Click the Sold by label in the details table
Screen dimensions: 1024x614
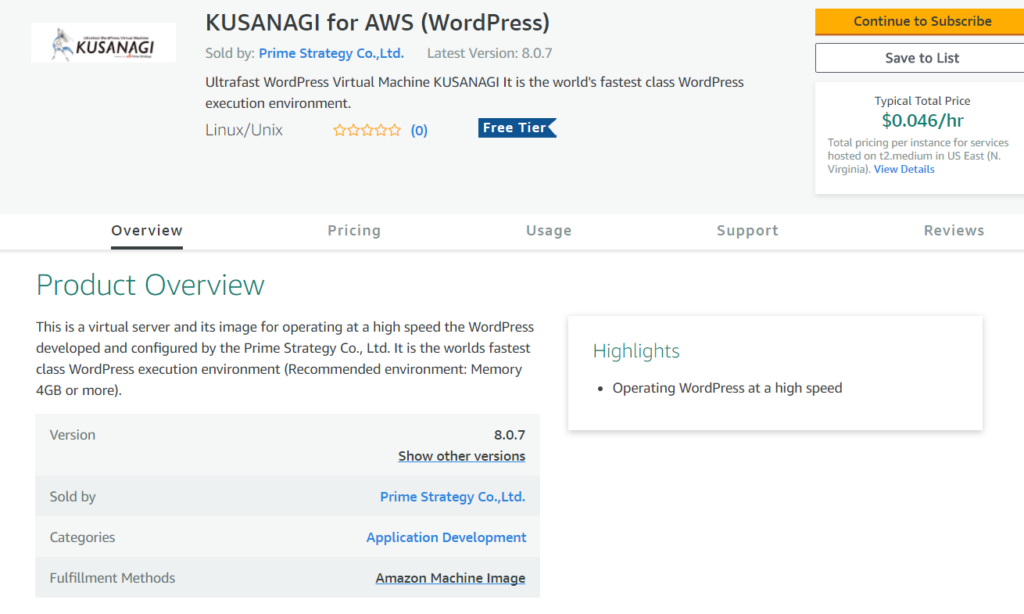(x=72, y=497)
